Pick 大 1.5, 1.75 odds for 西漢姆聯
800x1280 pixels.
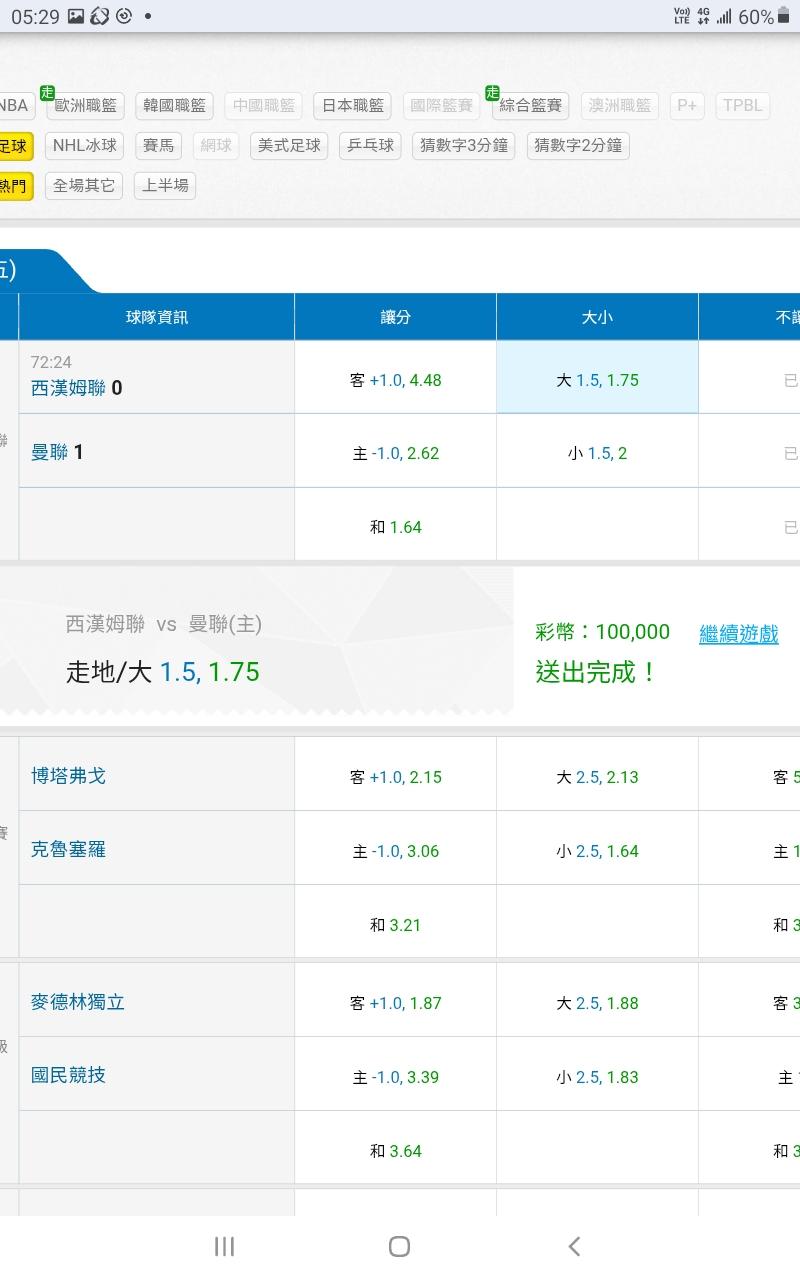coord(597,380)
